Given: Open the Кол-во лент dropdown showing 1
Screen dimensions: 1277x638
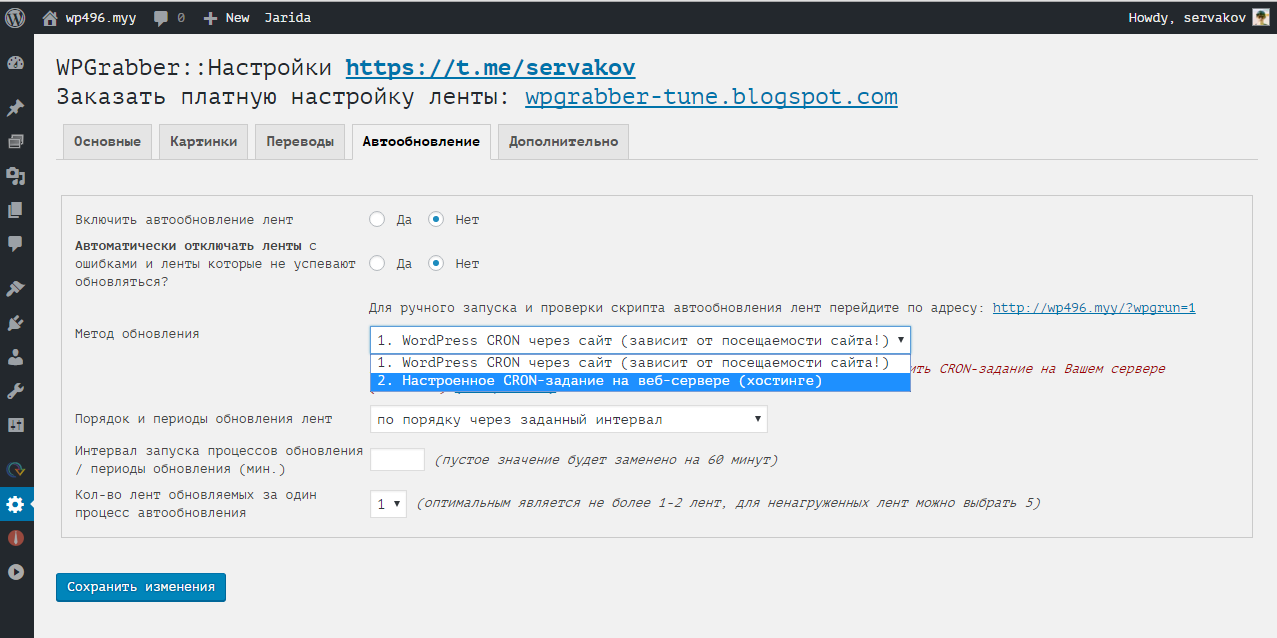Looking at the screenshot, I should tap(388, 504).
